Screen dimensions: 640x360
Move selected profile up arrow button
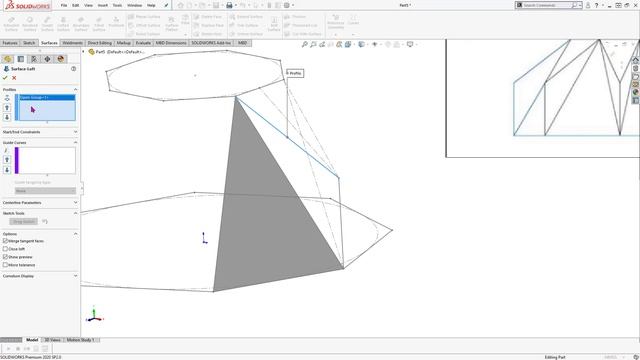tap(7, 108)
